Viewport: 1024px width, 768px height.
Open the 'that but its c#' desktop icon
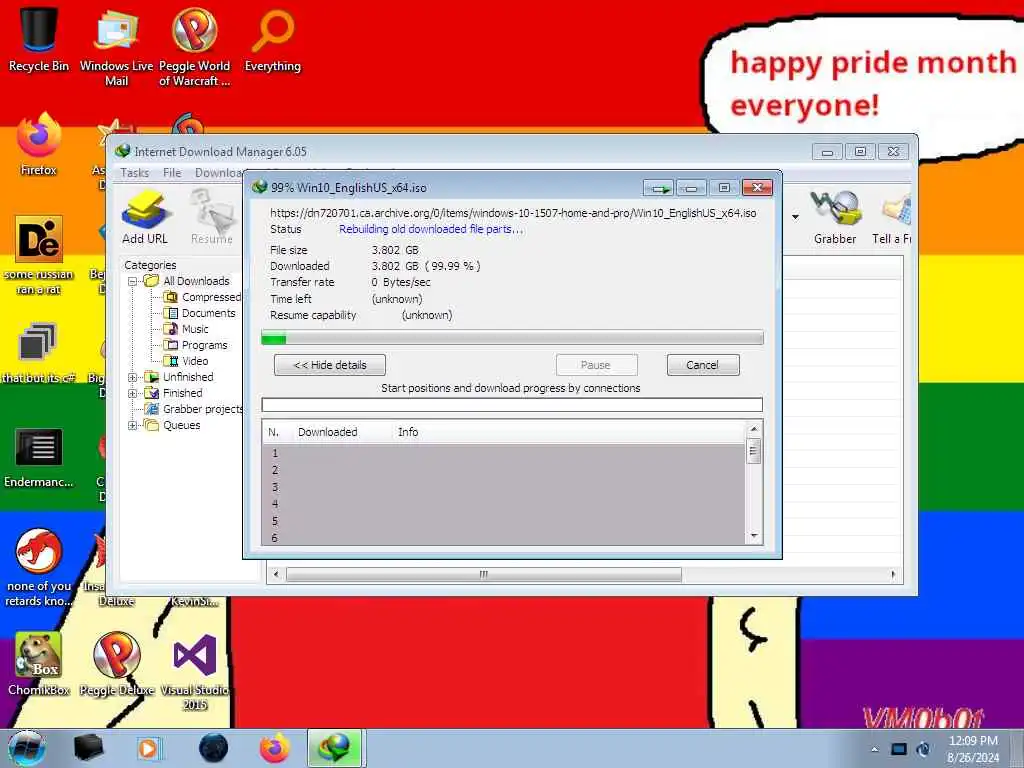[39, 353]
